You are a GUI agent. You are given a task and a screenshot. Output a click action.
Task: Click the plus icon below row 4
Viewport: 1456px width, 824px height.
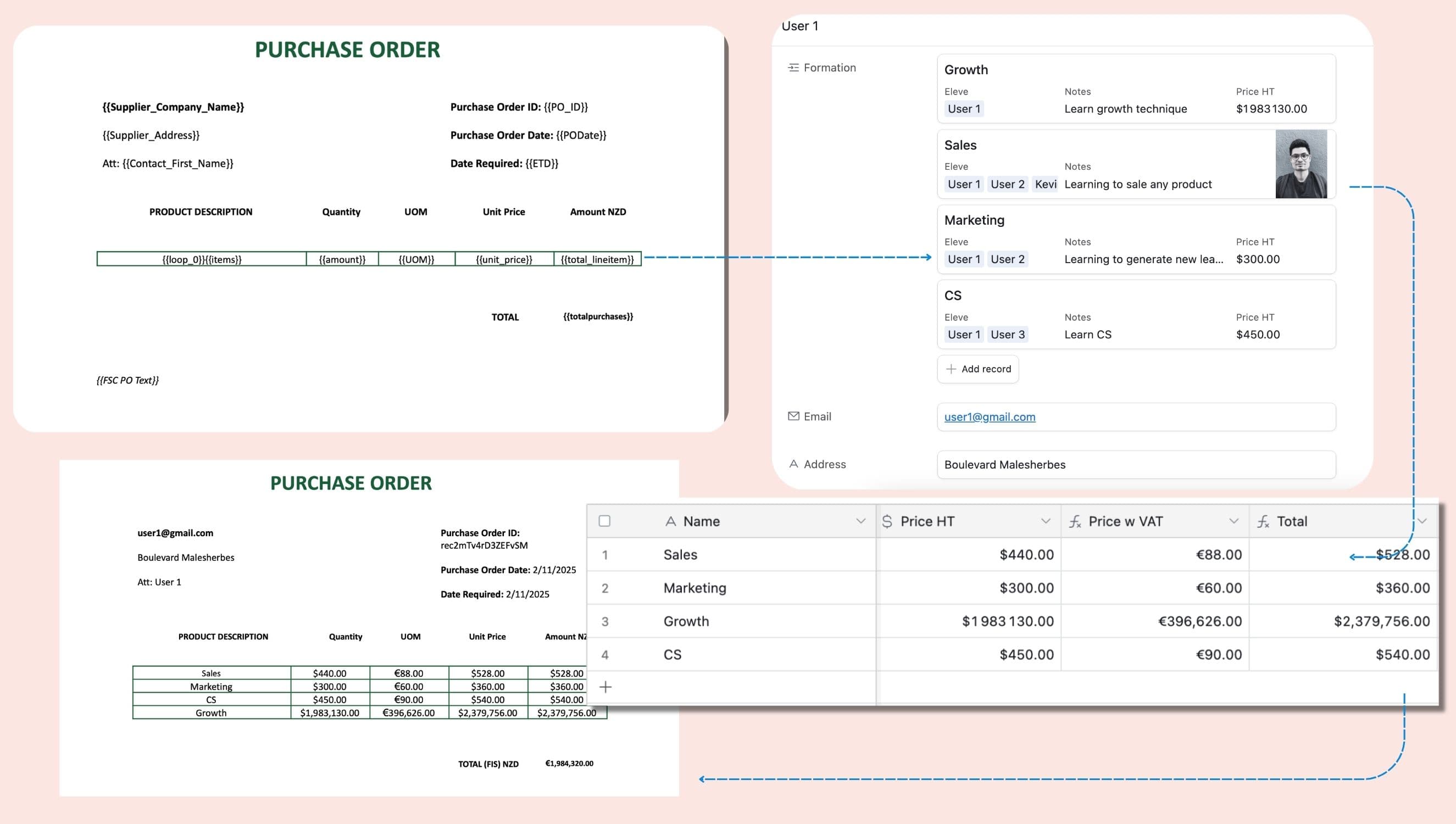[x=605, y=687]
